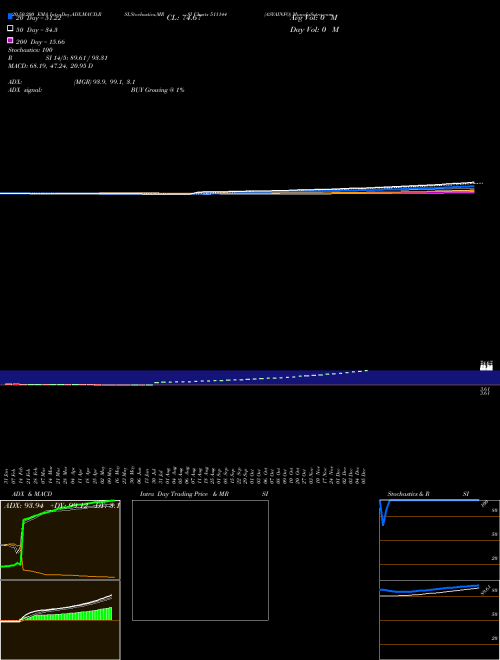Image resolution: width=500 pixels, height=660 pixels.
Task: Open the MACD histogram chart thumbnail
Action: (60, 620)
